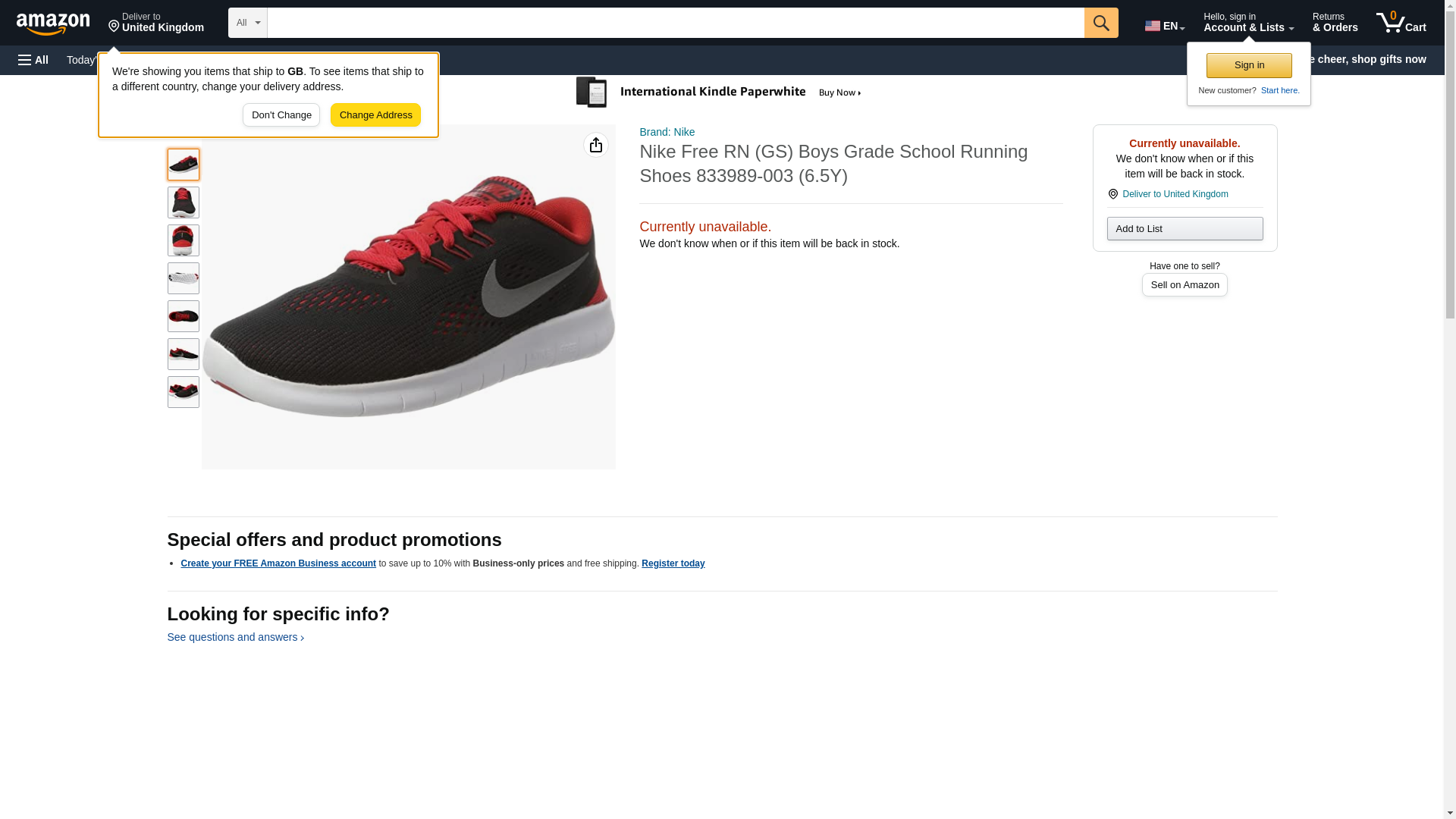Open the shopping cart

(1401, 23)
